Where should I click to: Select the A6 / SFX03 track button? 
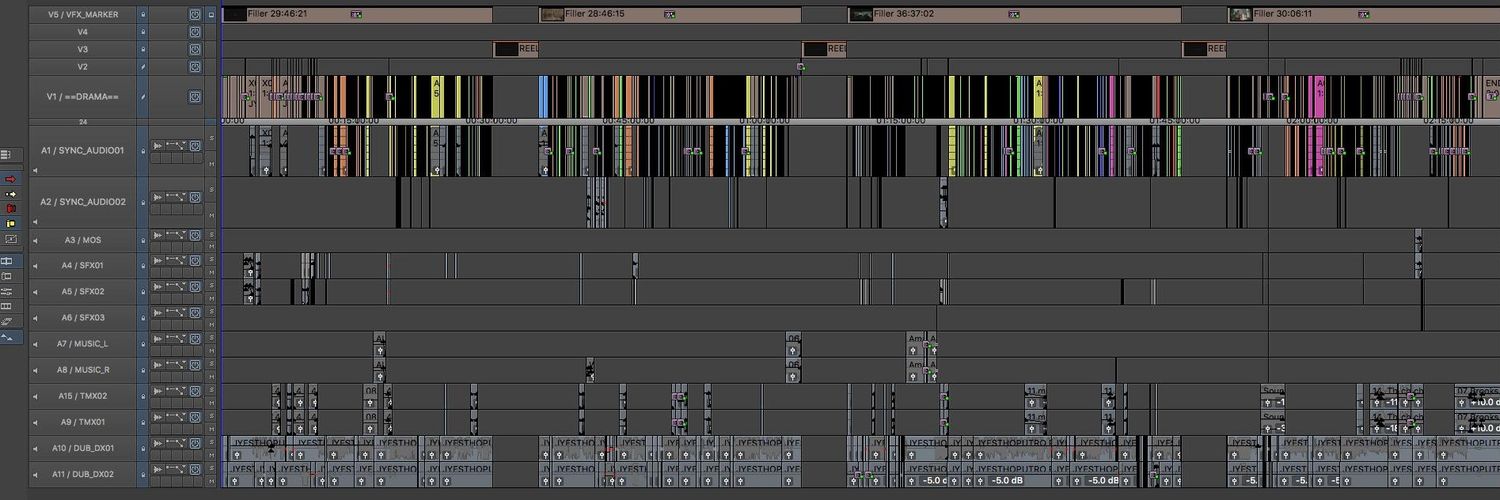(x=84, y=318)
